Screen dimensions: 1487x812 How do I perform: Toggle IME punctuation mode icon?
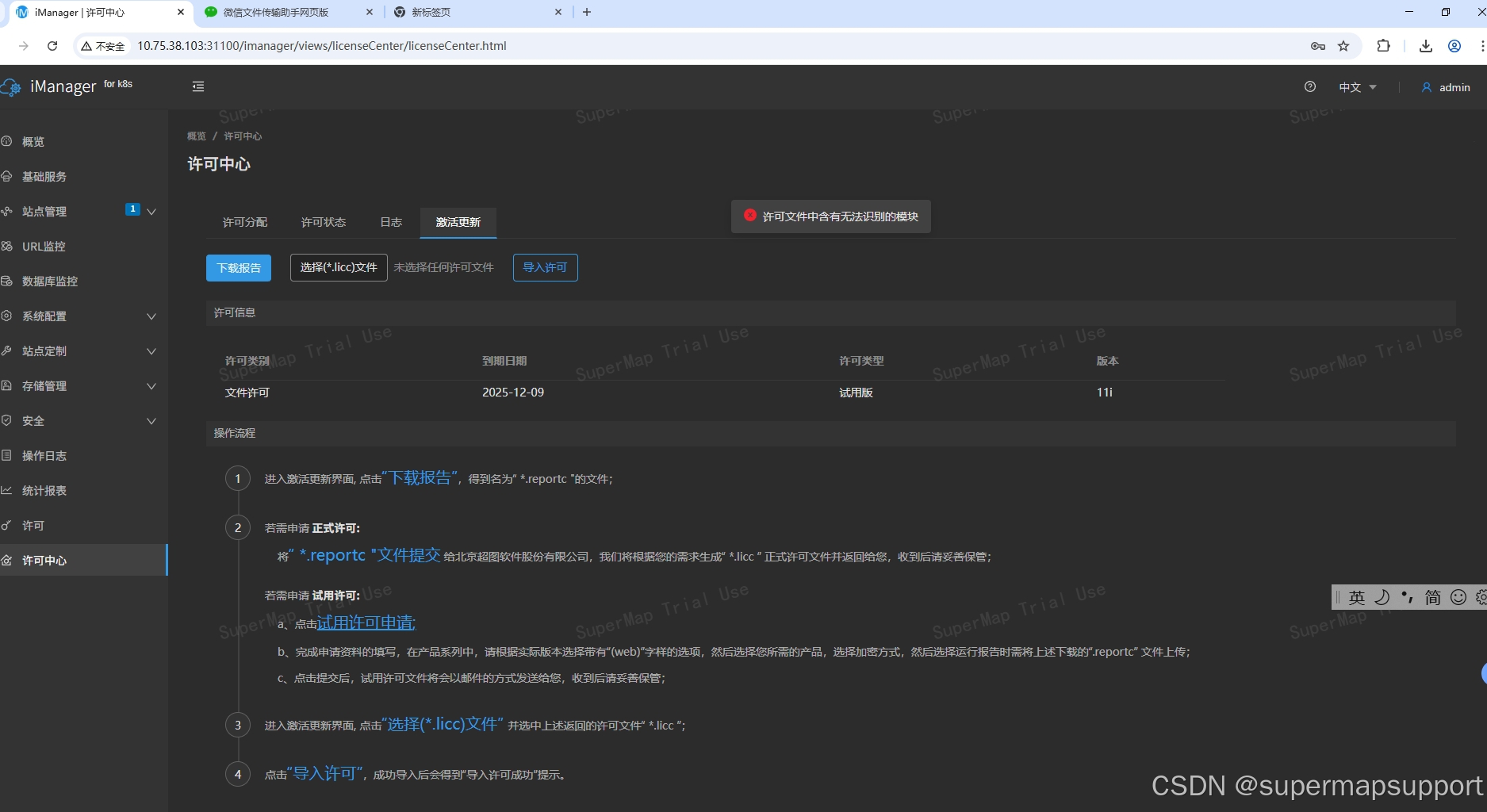(1407, 597)
